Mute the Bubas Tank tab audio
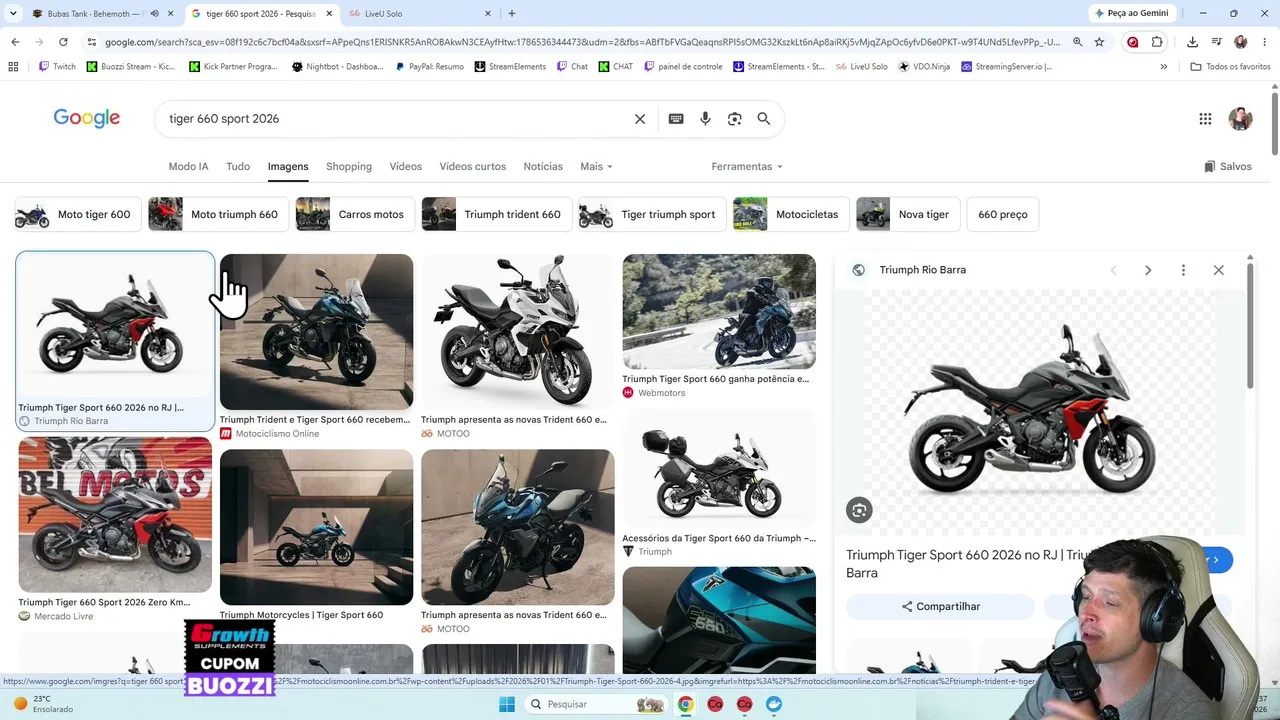The image size is (1280, 720). click(154, 14)
